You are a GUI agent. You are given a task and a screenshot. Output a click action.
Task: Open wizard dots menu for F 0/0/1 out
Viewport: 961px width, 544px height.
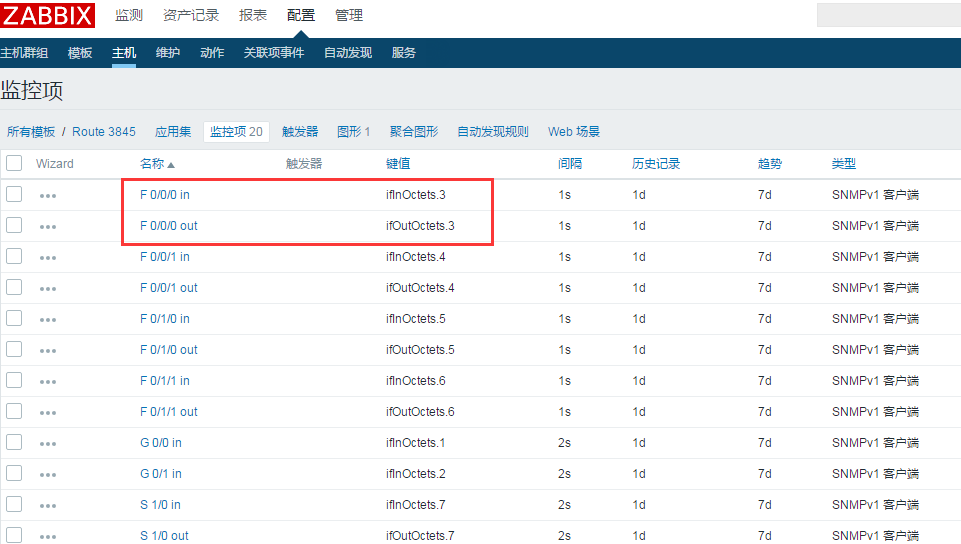coord(48,289)
